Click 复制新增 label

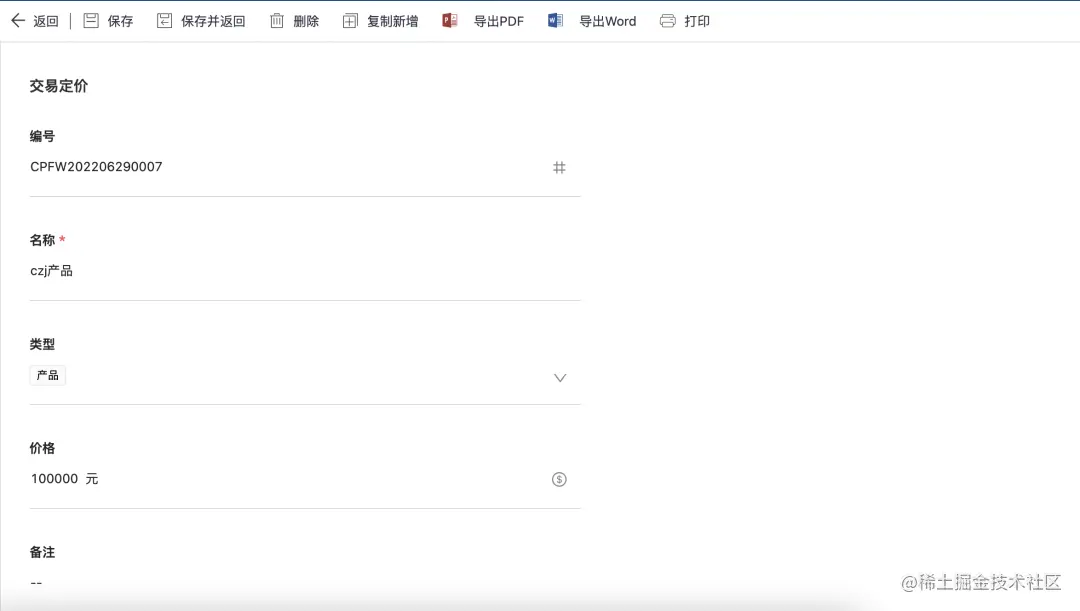393,21
